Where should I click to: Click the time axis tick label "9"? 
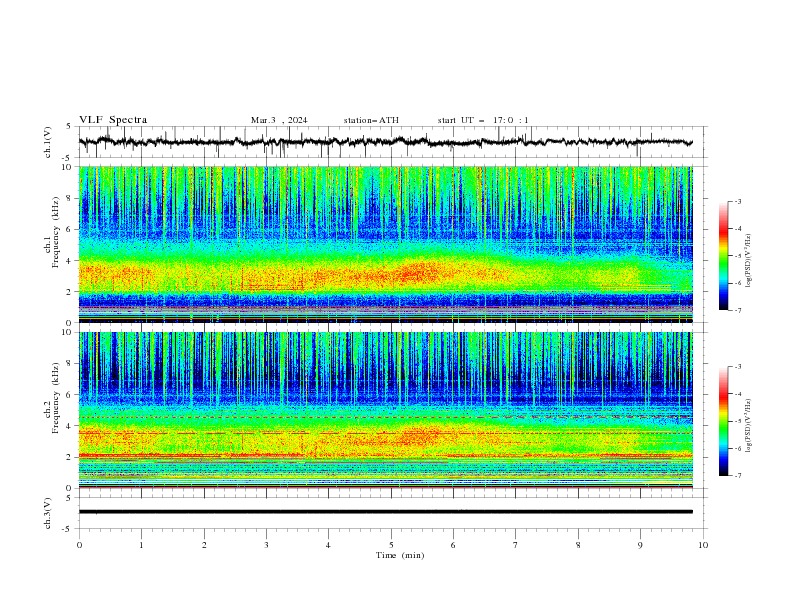coord(640,545)
